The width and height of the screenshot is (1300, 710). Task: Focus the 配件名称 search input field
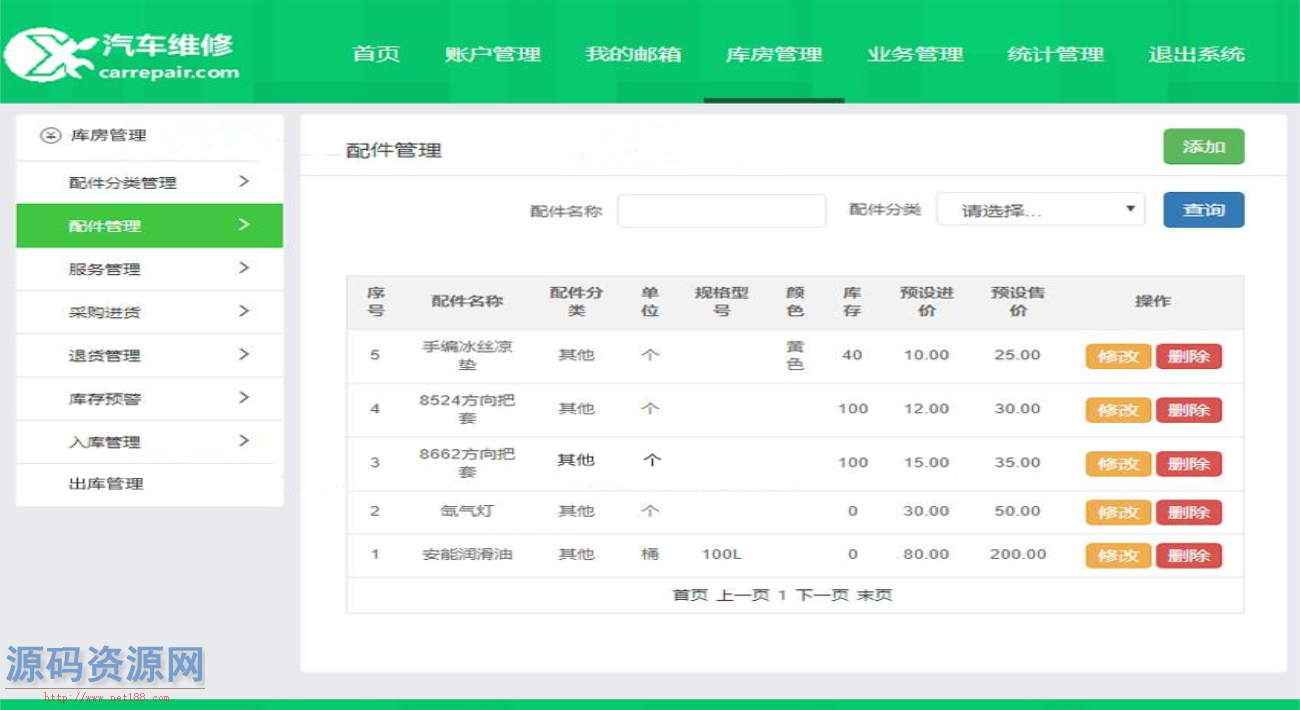click(x=721, y=211)
